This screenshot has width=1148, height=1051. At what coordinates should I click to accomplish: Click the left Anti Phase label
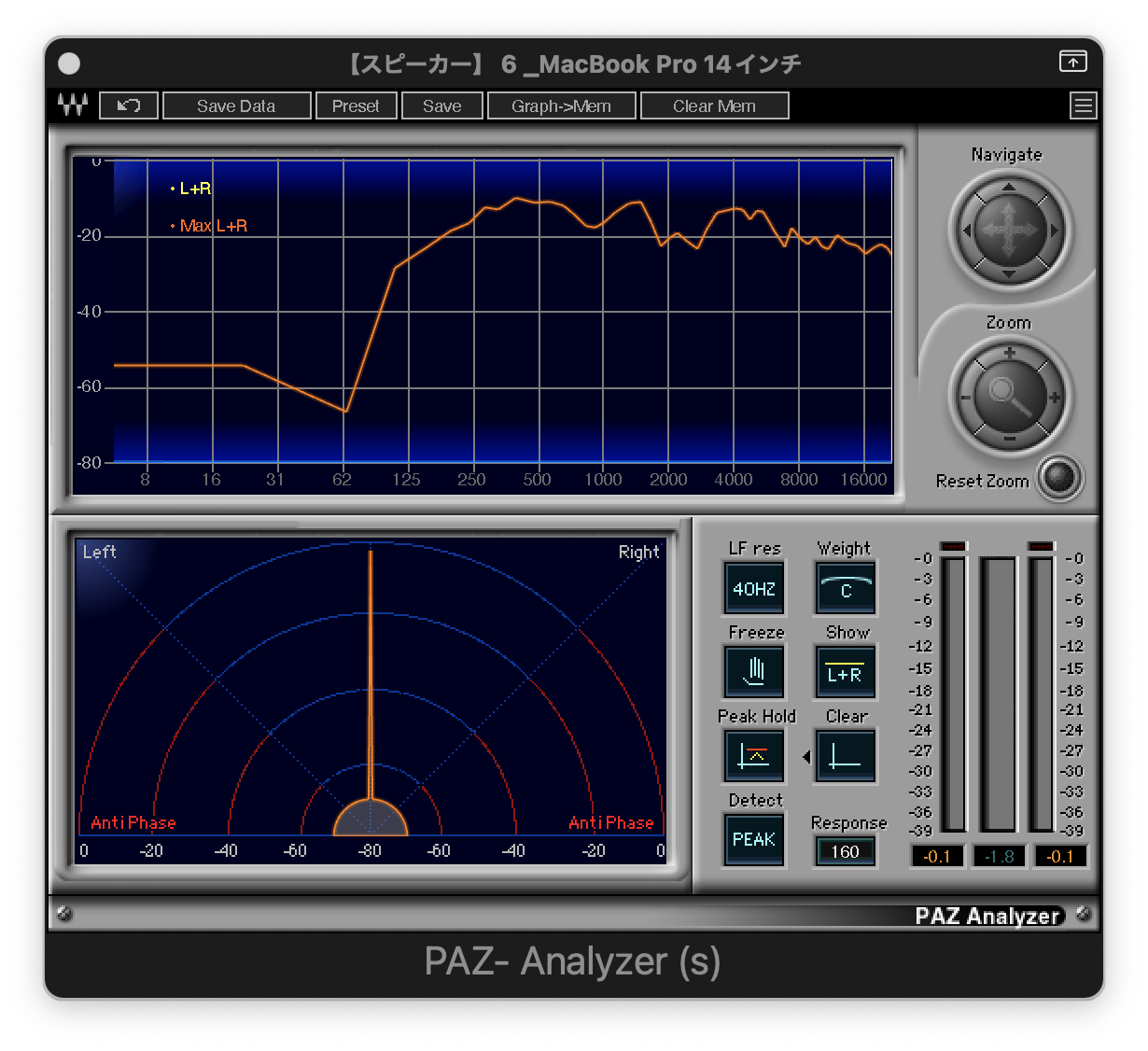(133, 822)
